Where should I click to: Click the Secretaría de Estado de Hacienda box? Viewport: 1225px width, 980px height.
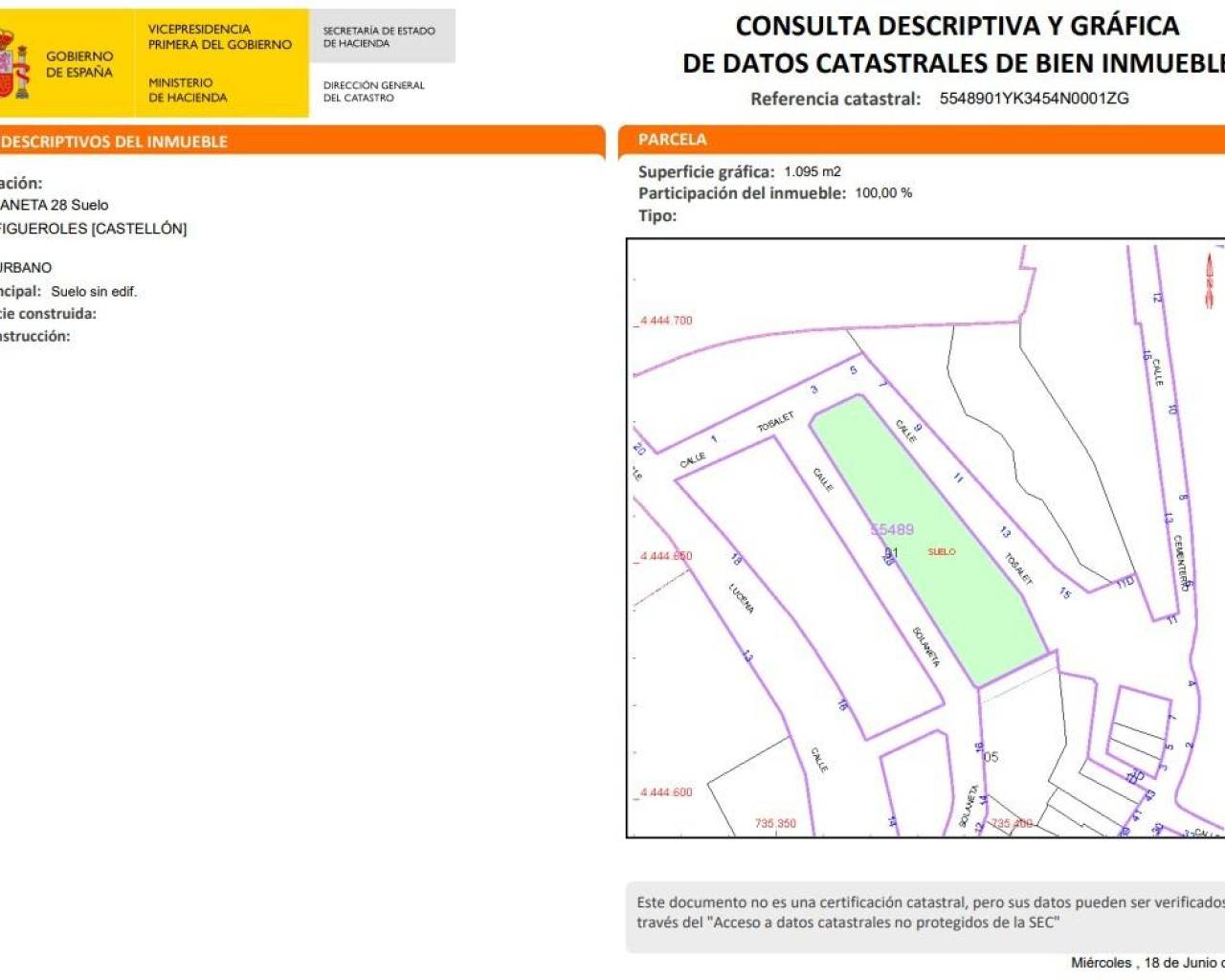[x=379, y=36]
